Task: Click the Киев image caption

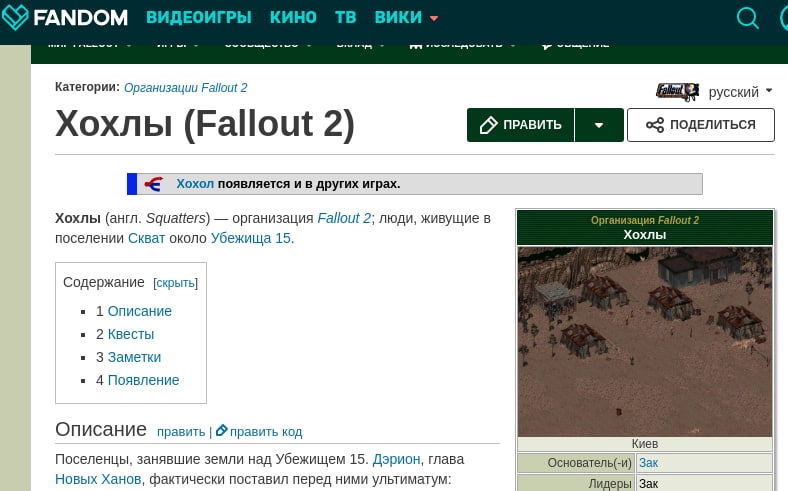Action: click(645, 444)
